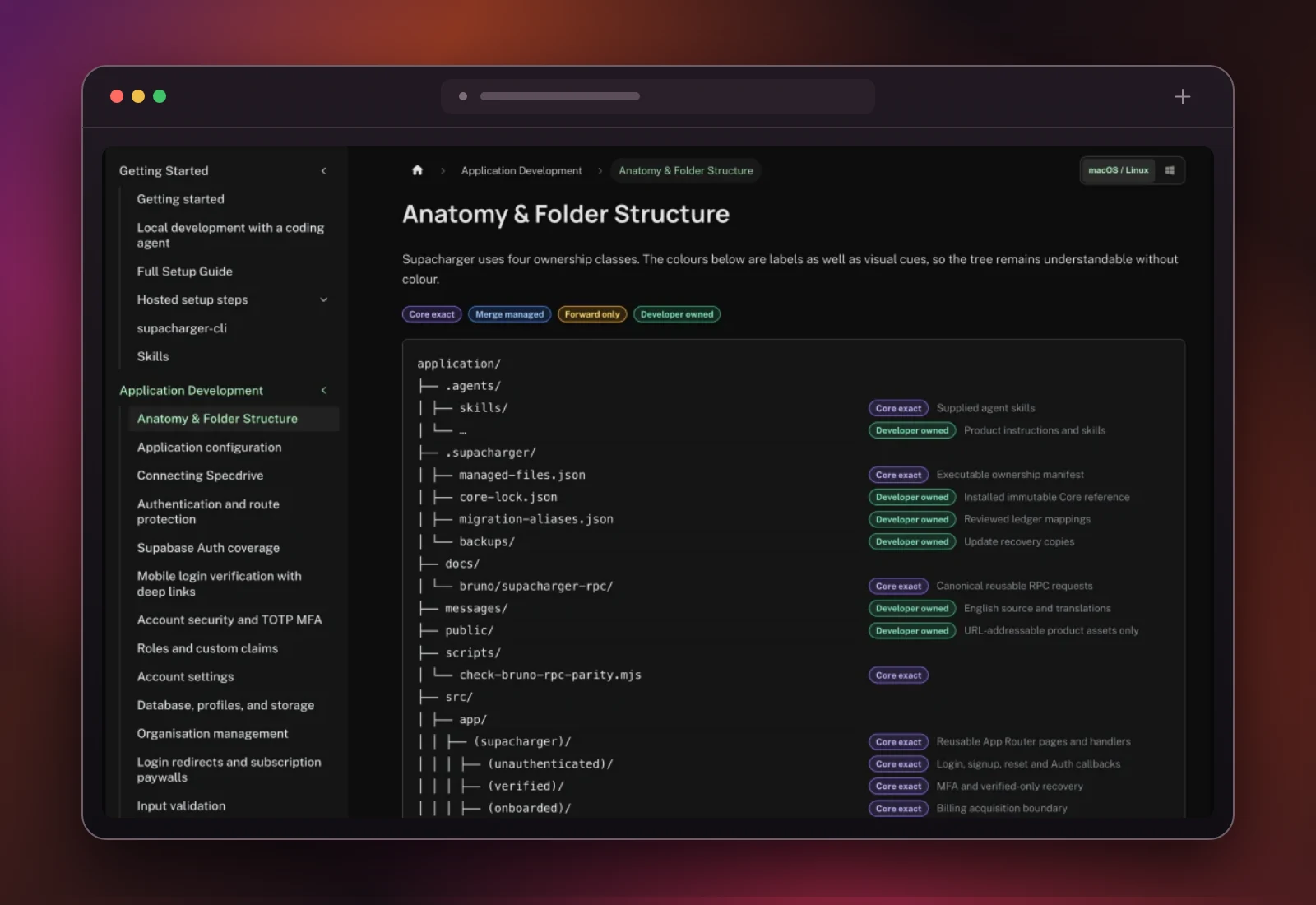Image resolution: width=1316 pixels, height=905 pixels.
Task: Collapse the Getting Started section chevron
Action: pyautogui.click(x=323, y=171)
